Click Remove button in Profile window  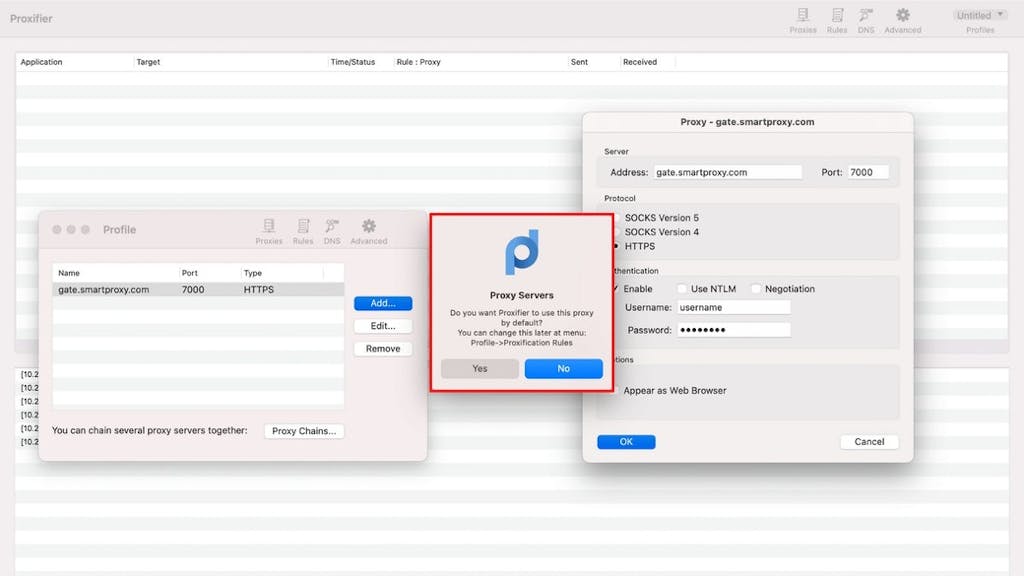click(383, 349)
